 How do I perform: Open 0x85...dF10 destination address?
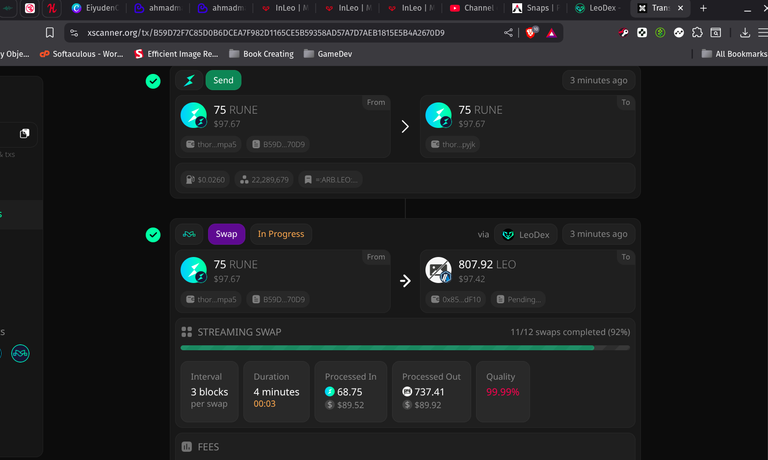point(456,299)
